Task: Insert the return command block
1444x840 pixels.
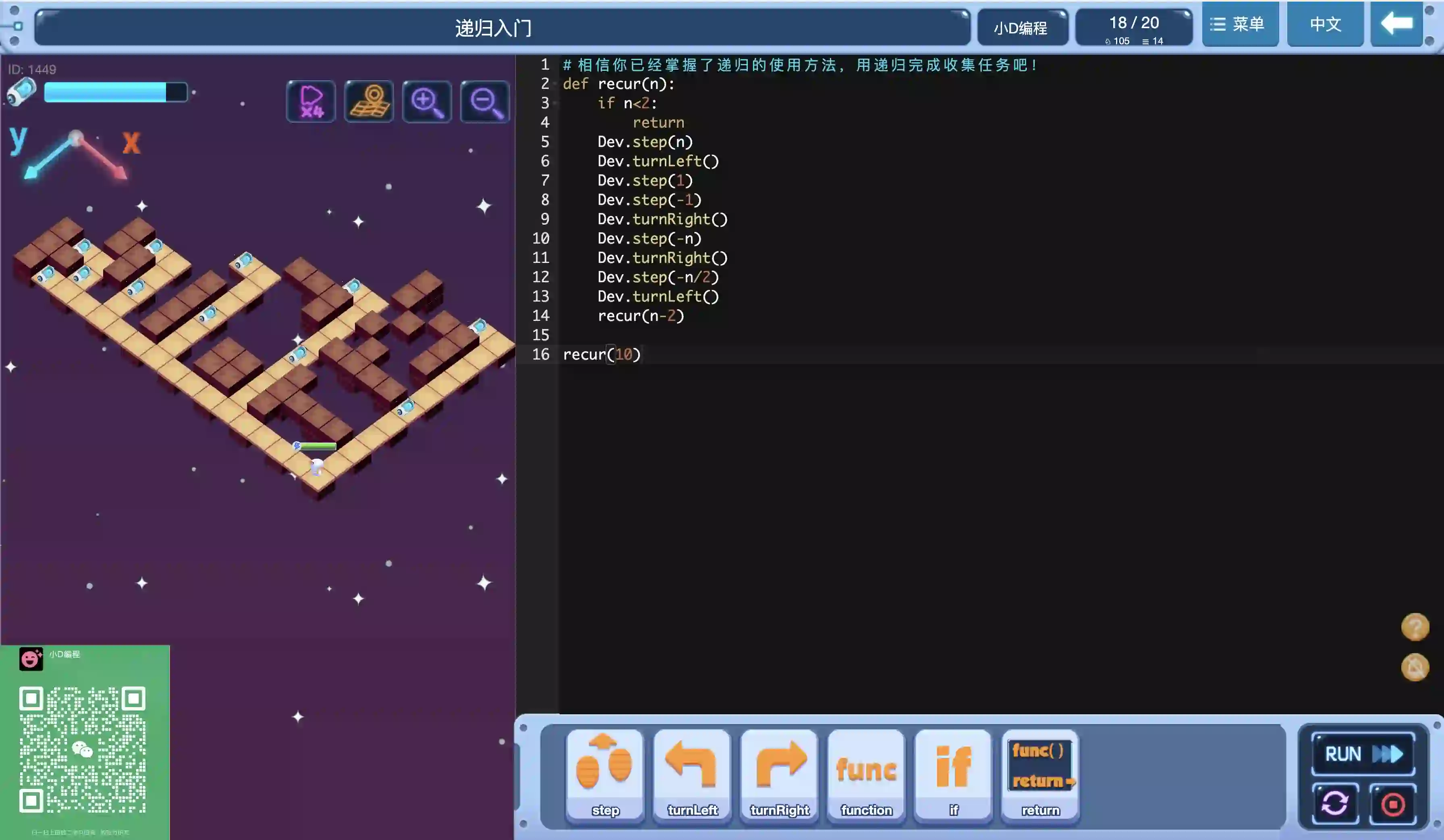Action: click(1040, 775)
